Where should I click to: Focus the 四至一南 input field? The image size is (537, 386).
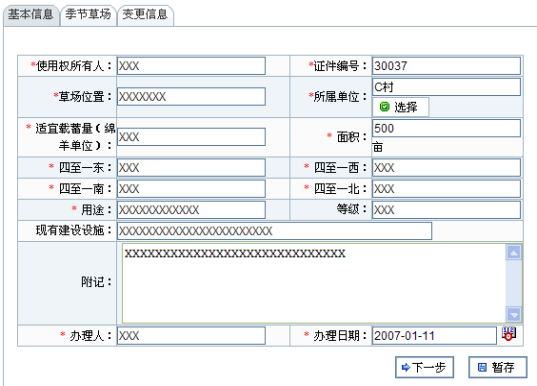(x=191, y=189)
